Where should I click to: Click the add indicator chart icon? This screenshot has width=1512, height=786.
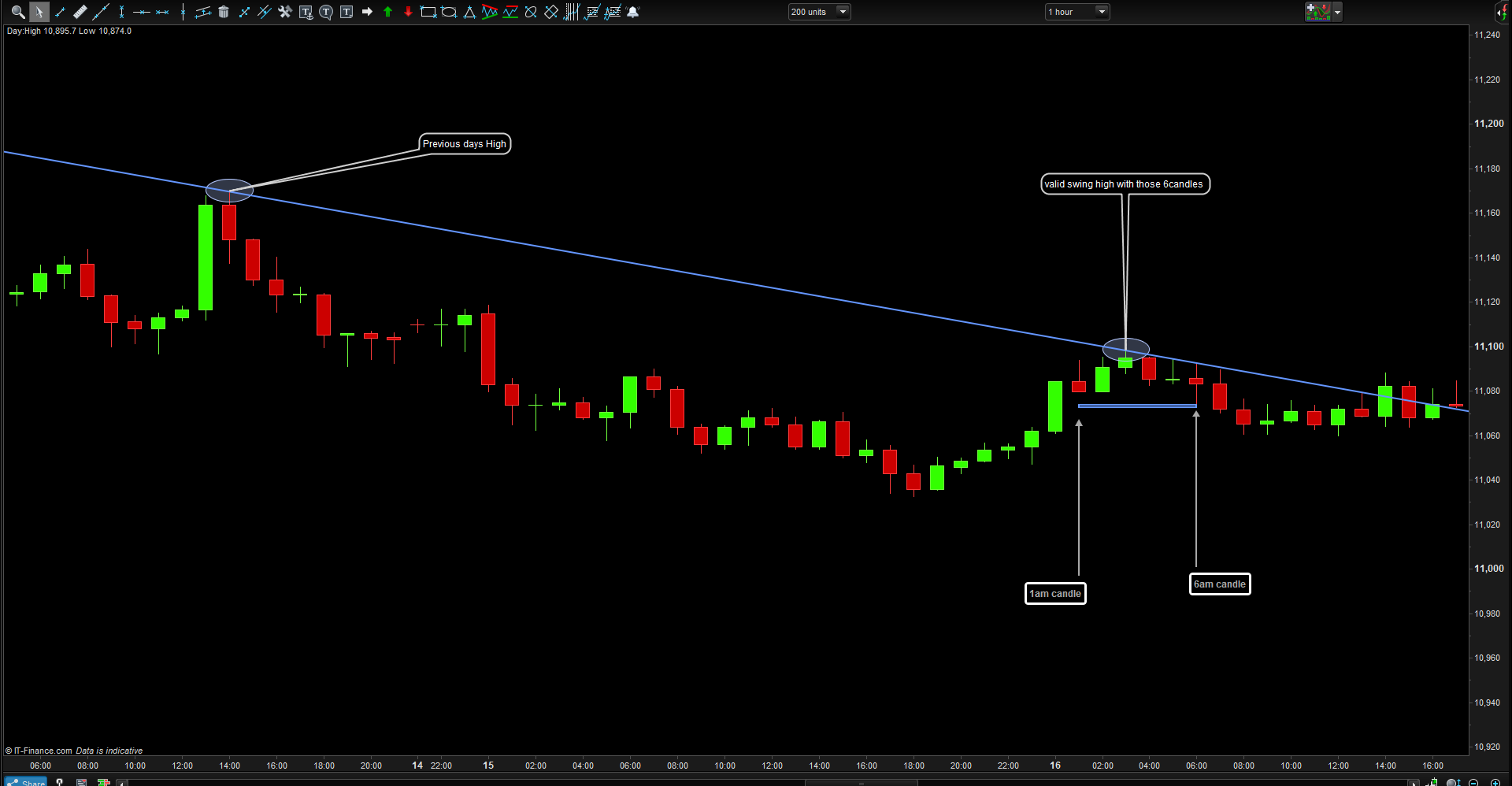pyautogui.click(x=1317, y=12)
